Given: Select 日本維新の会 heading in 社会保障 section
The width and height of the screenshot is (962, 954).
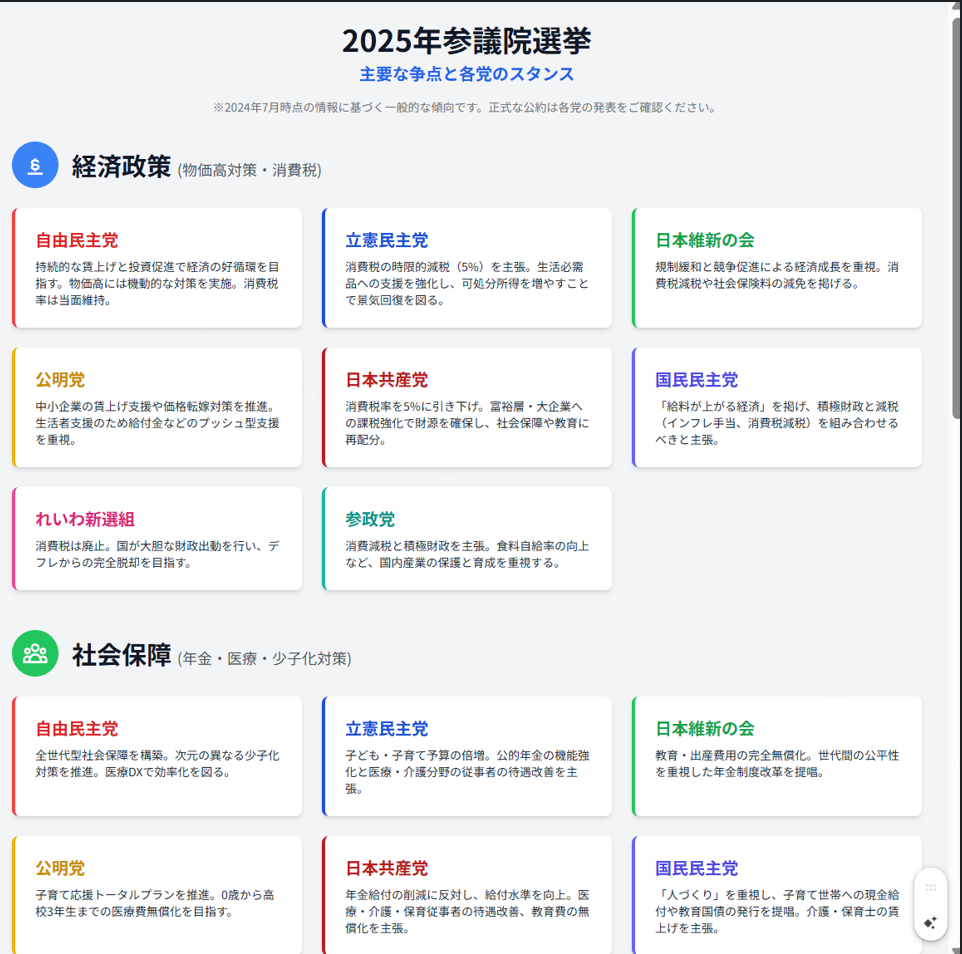Looking at the screenshot, I should click(705, 729).
